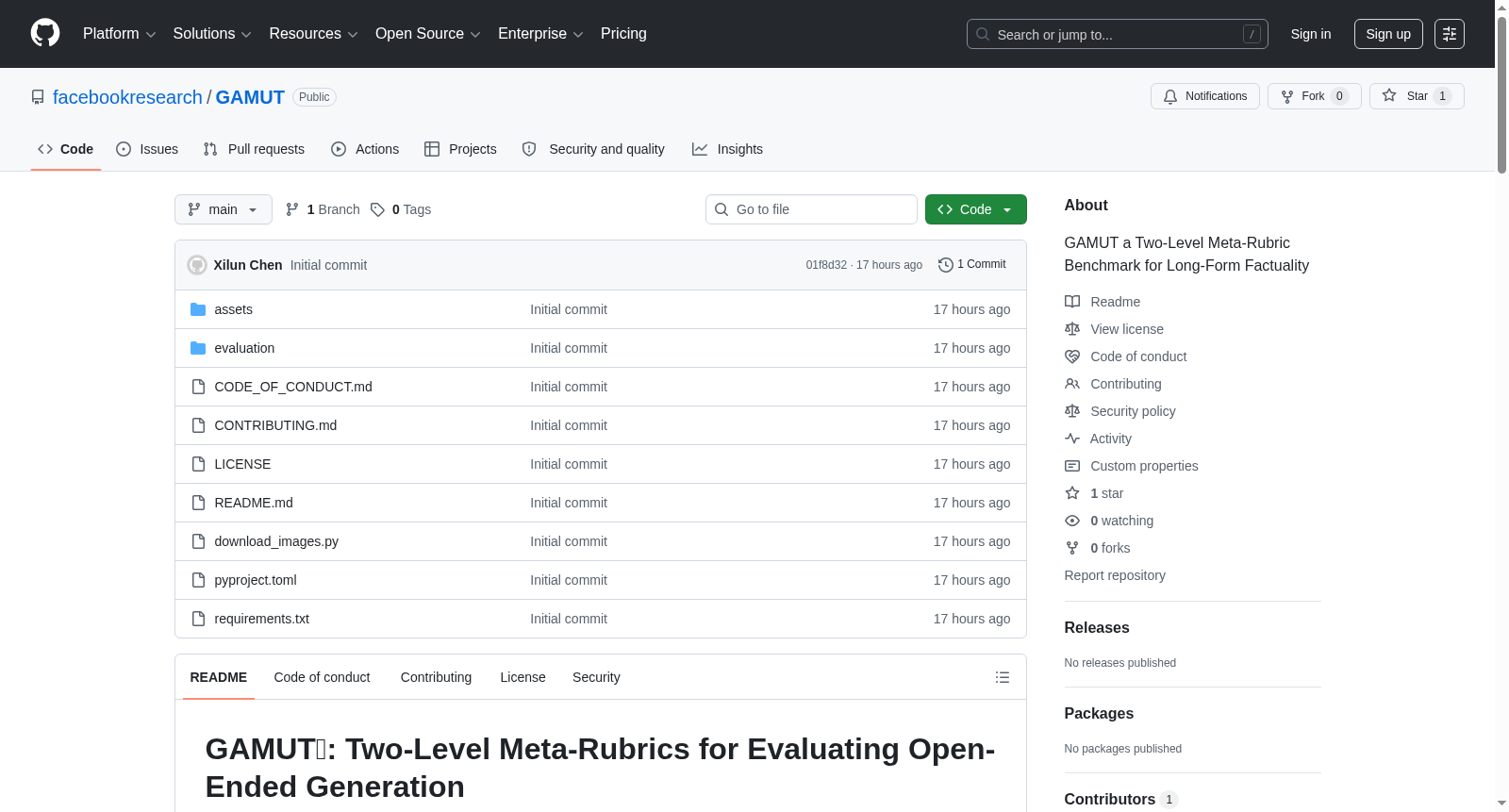The image size is (1509, 812).
Task: Open the Pricing page
Action: pos(623,34)
